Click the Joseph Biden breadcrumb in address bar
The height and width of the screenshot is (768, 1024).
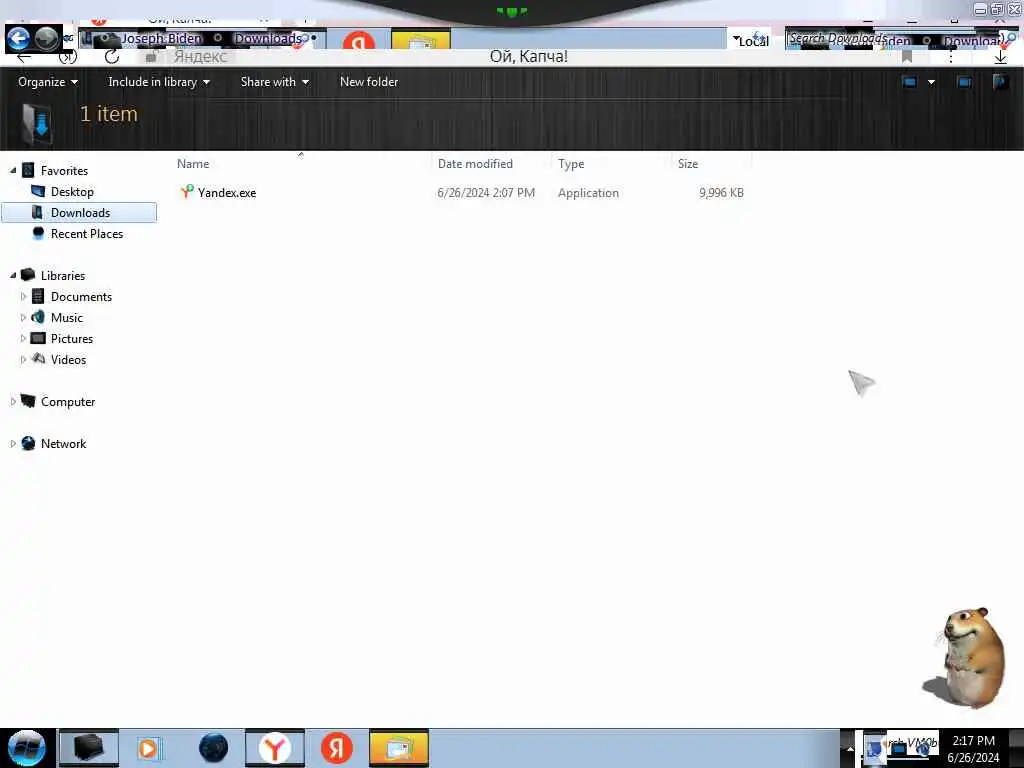click(161, 39)
